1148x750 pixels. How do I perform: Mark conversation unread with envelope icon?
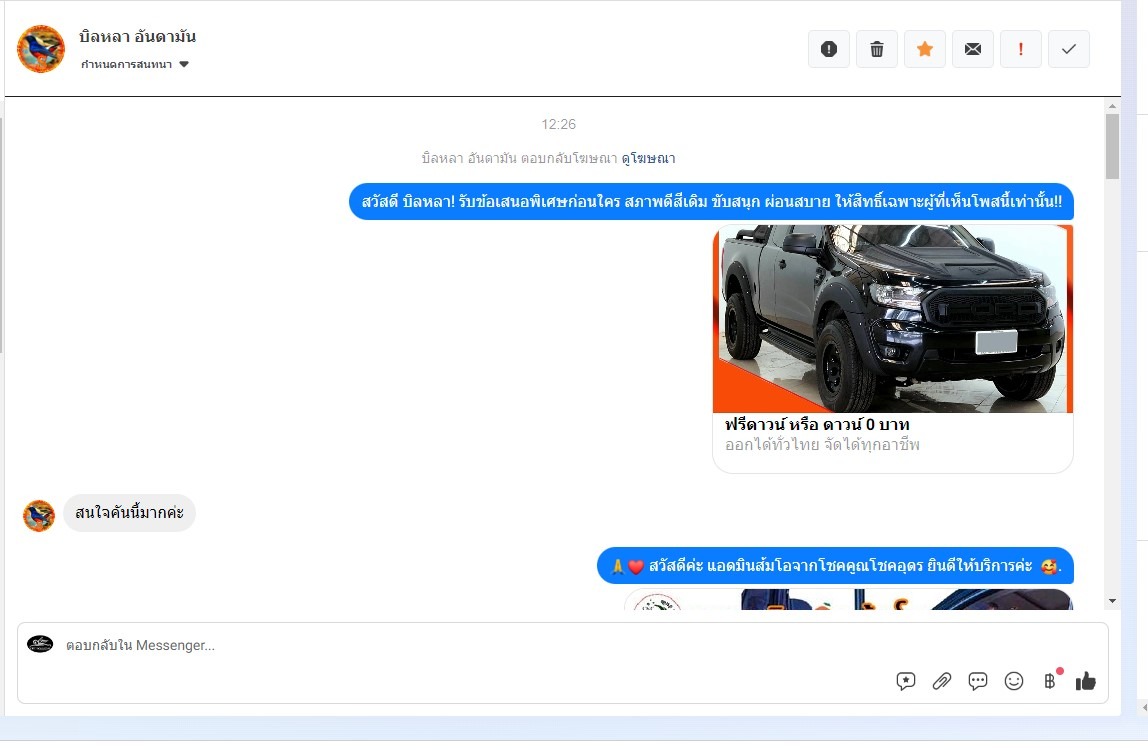973,49
